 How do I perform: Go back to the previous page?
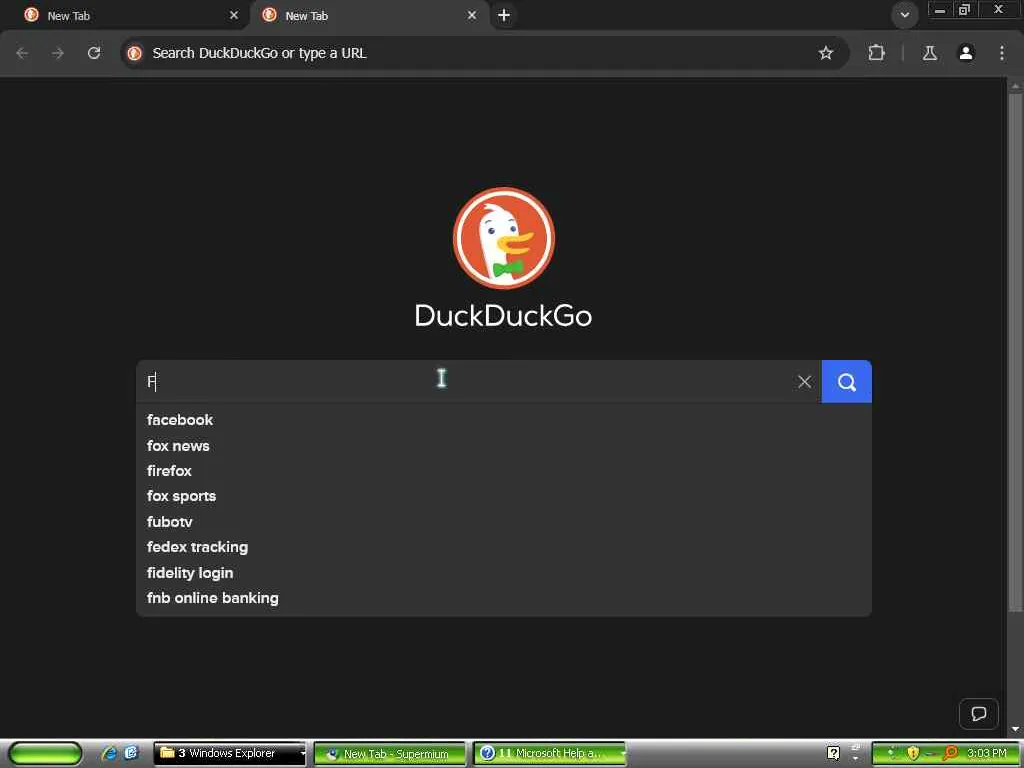[22, 53]
